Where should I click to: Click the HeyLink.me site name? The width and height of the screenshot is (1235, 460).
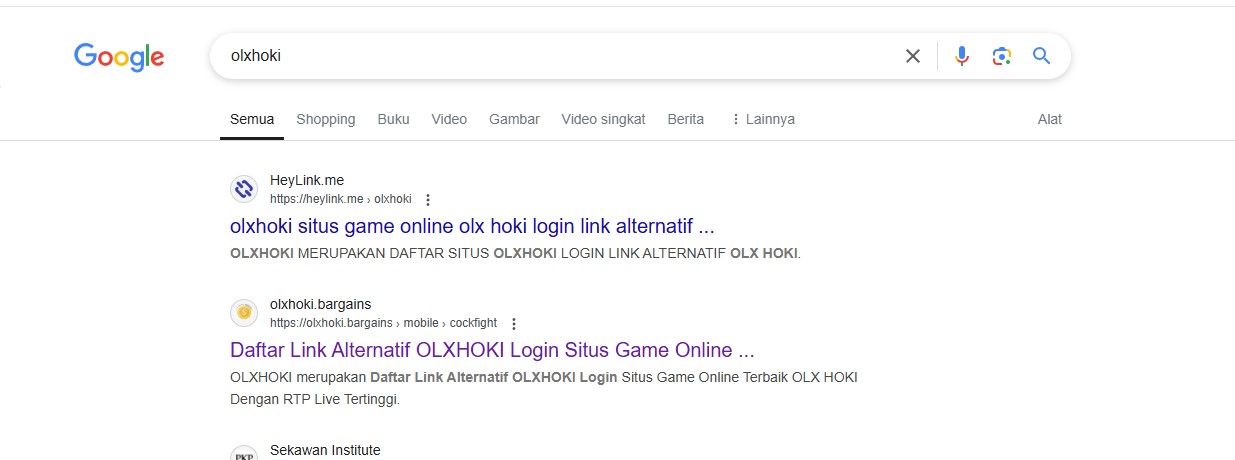(x=307, y=181)
